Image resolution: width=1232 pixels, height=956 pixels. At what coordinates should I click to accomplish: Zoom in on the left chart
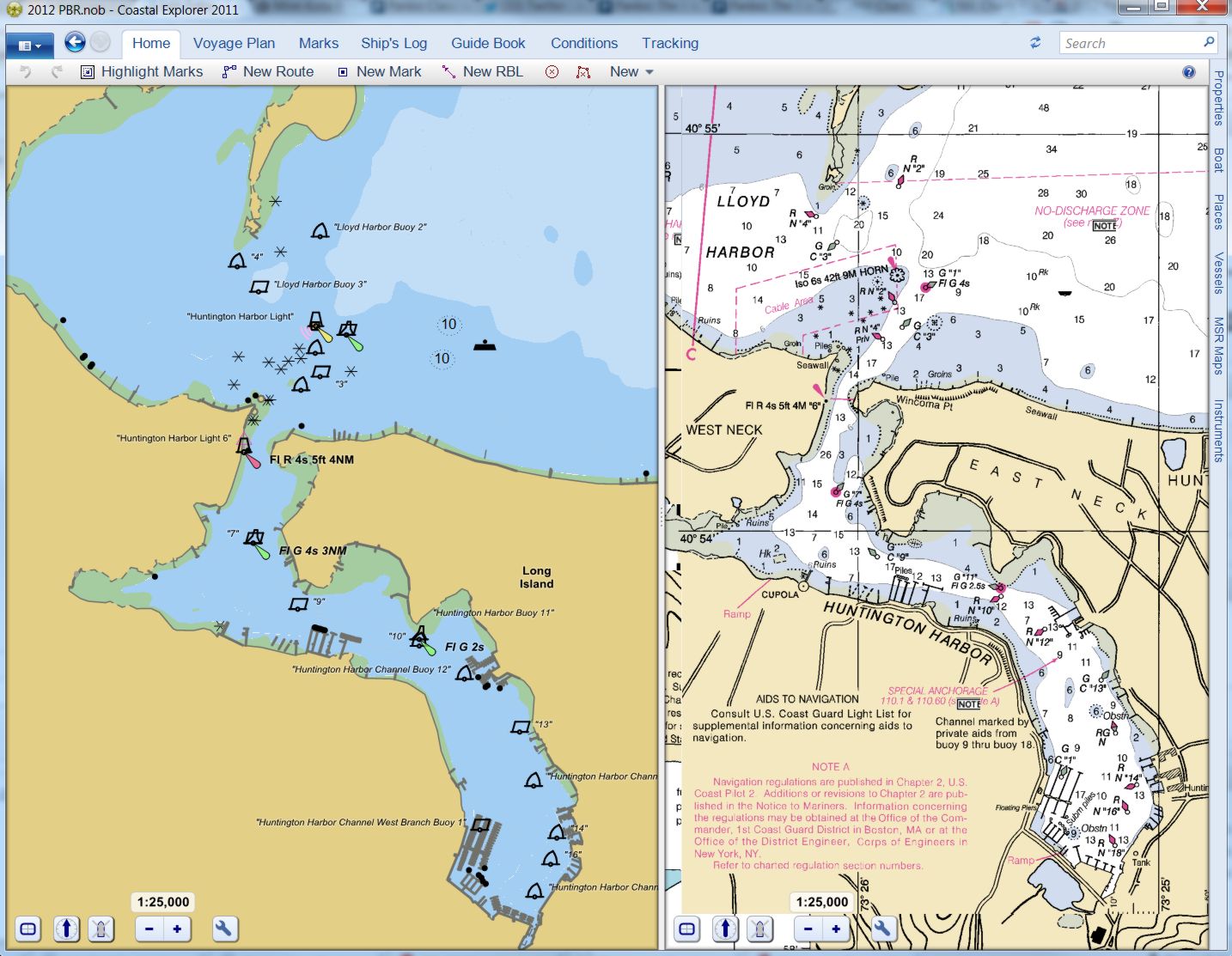(177, 929)
